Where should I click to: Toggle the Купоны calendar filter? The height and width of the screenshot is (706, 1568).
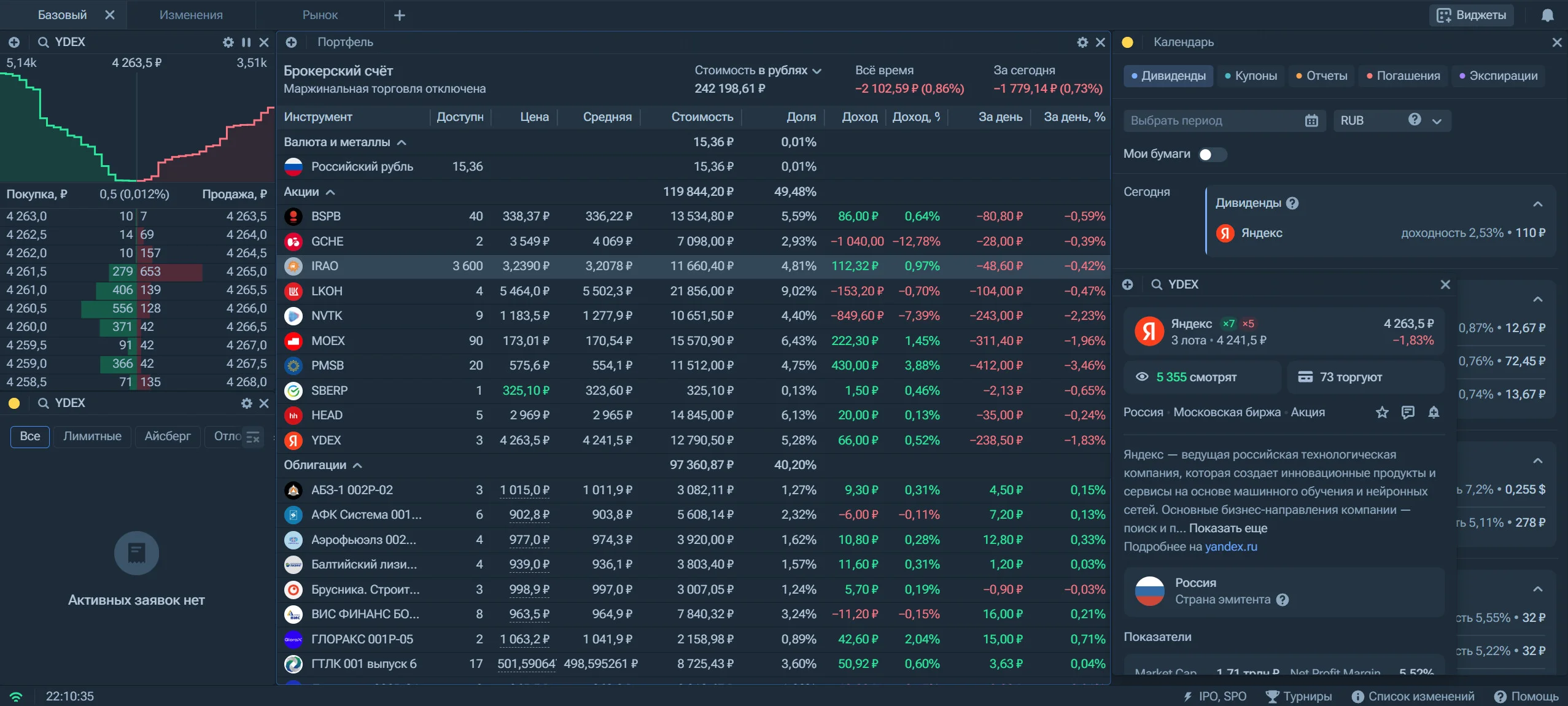(1251, 76)
